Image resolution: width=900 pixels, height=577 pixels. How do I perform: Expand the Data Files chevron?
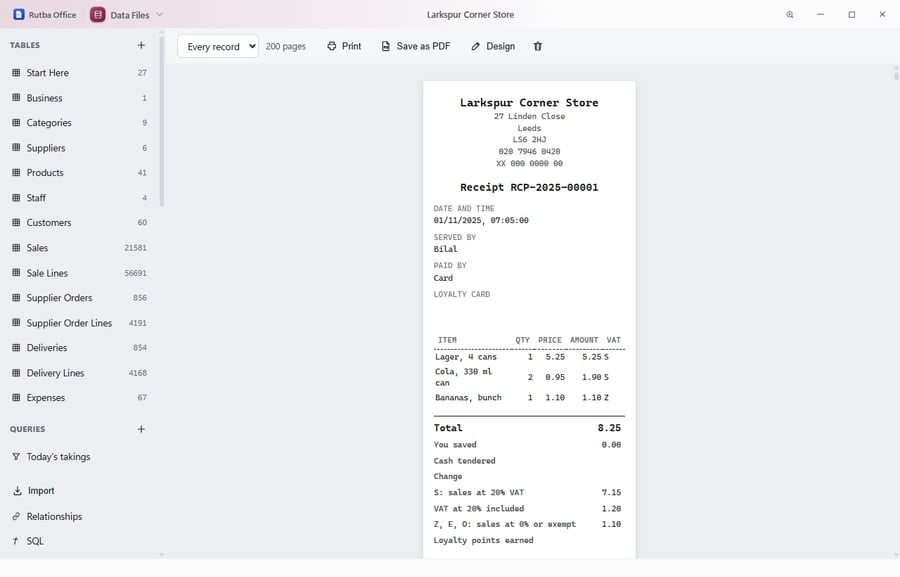pos(160,14)
